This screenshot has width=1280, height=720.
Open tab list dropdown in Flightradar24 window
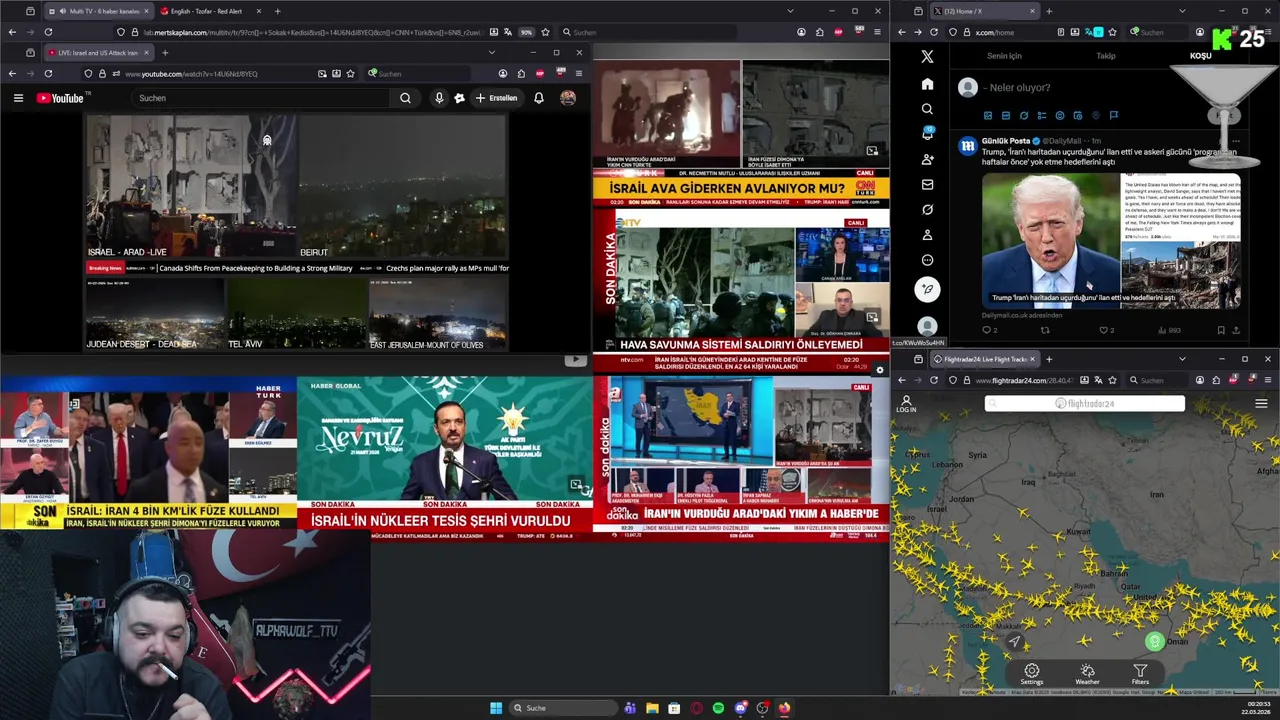1182,359
